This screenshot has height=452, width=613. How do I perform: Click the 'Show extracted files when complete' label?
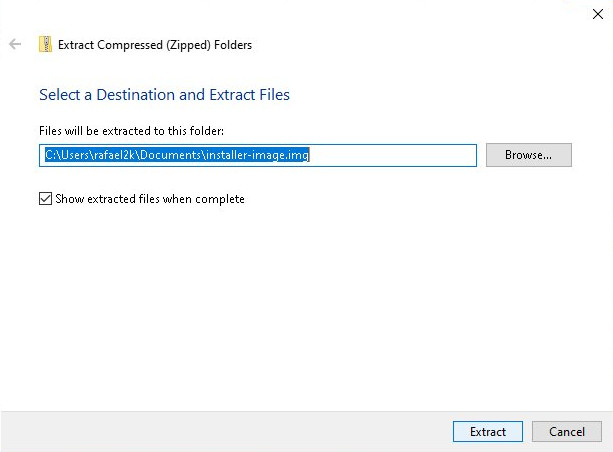[x=150, y=199]
